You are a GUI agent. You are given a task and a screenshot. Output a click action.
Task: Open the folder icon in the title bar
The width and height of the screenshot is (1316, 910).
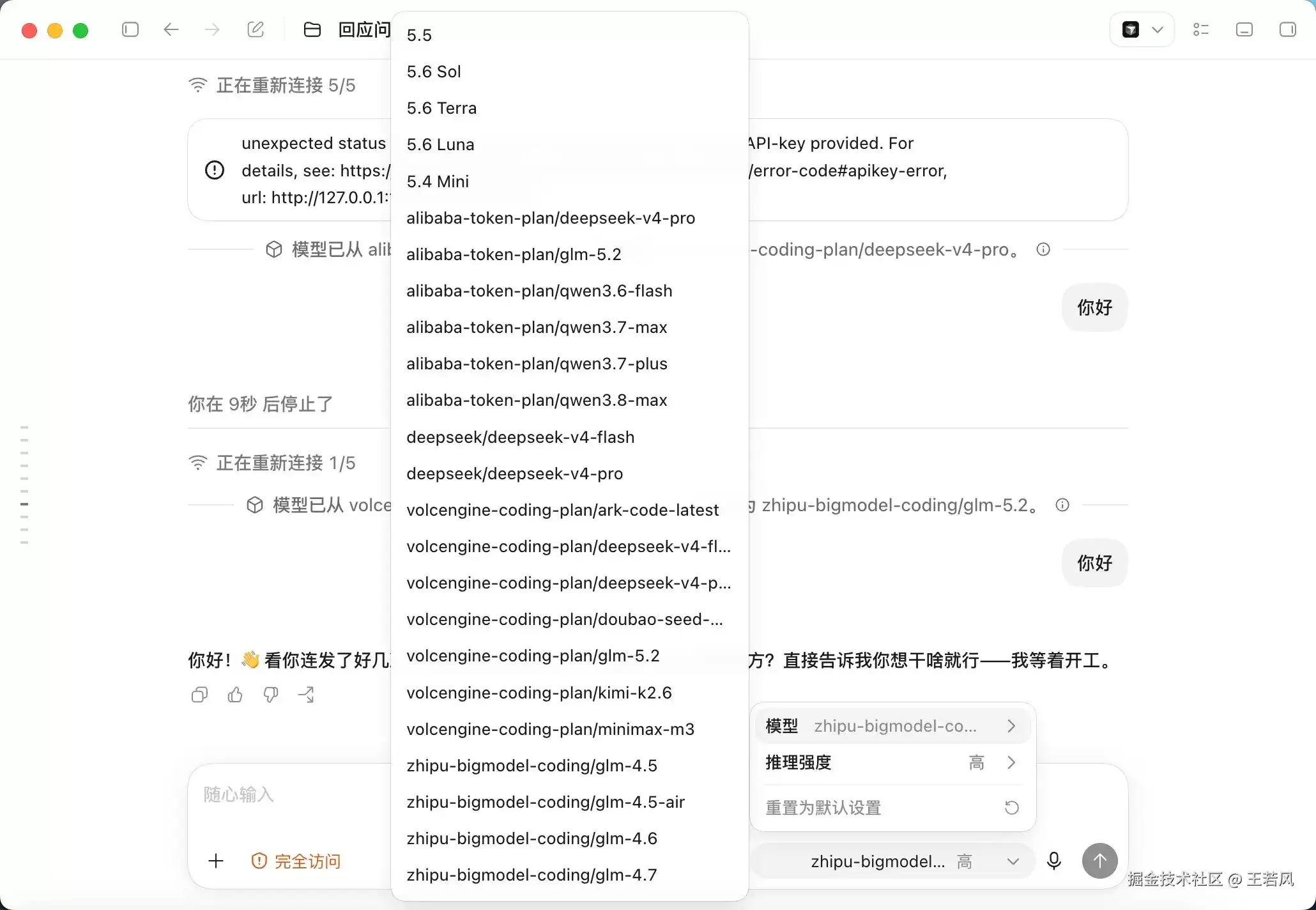312,29
